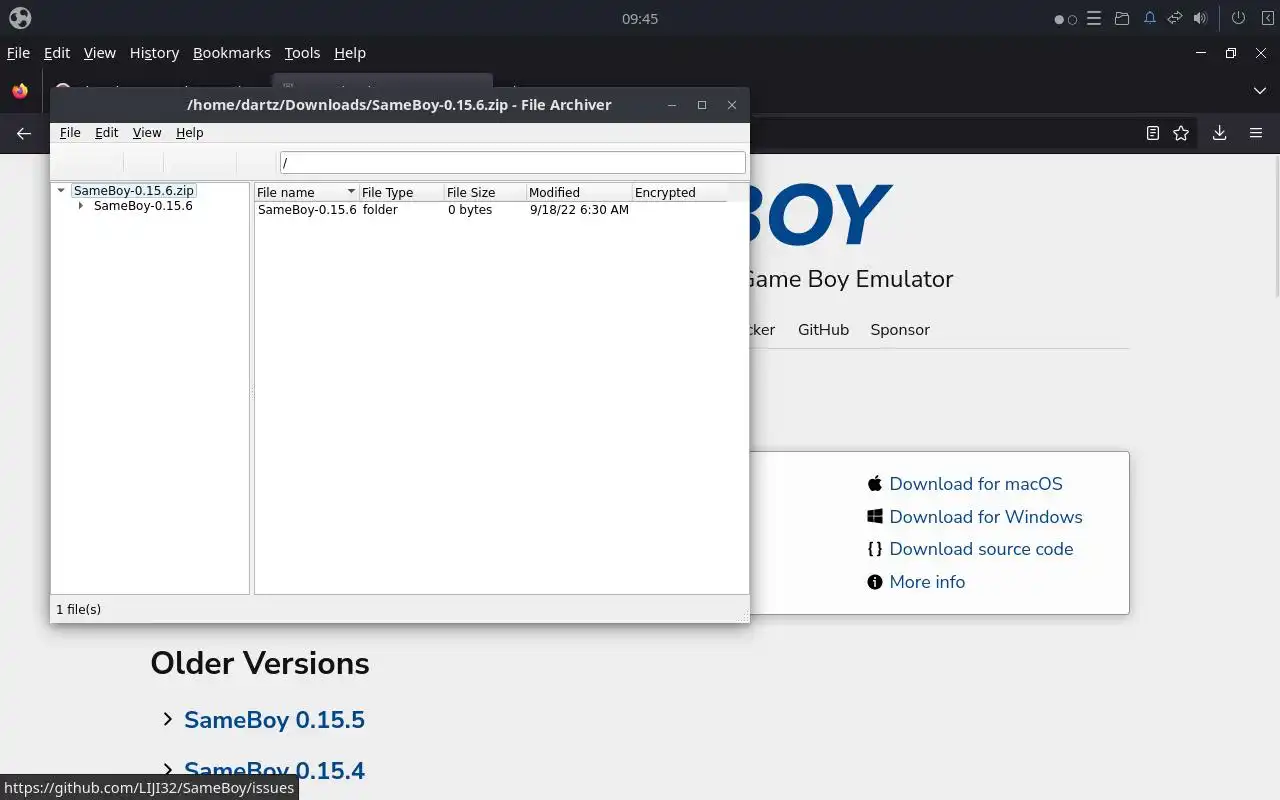
Task: Sort by the Modified column header
Action: click(x=579, y=192)
